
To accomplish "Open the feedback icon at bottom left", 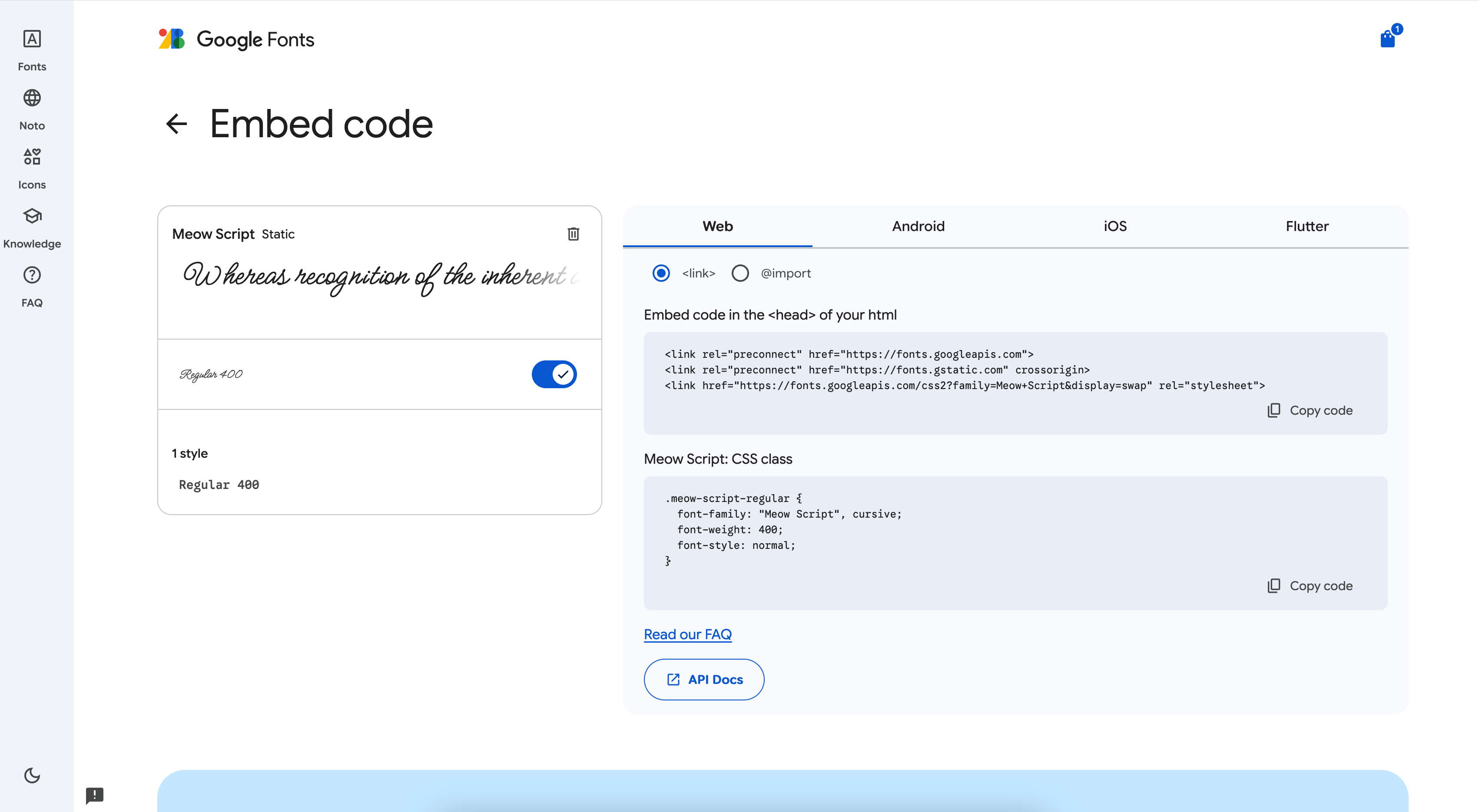I will (x=95, y=796).
